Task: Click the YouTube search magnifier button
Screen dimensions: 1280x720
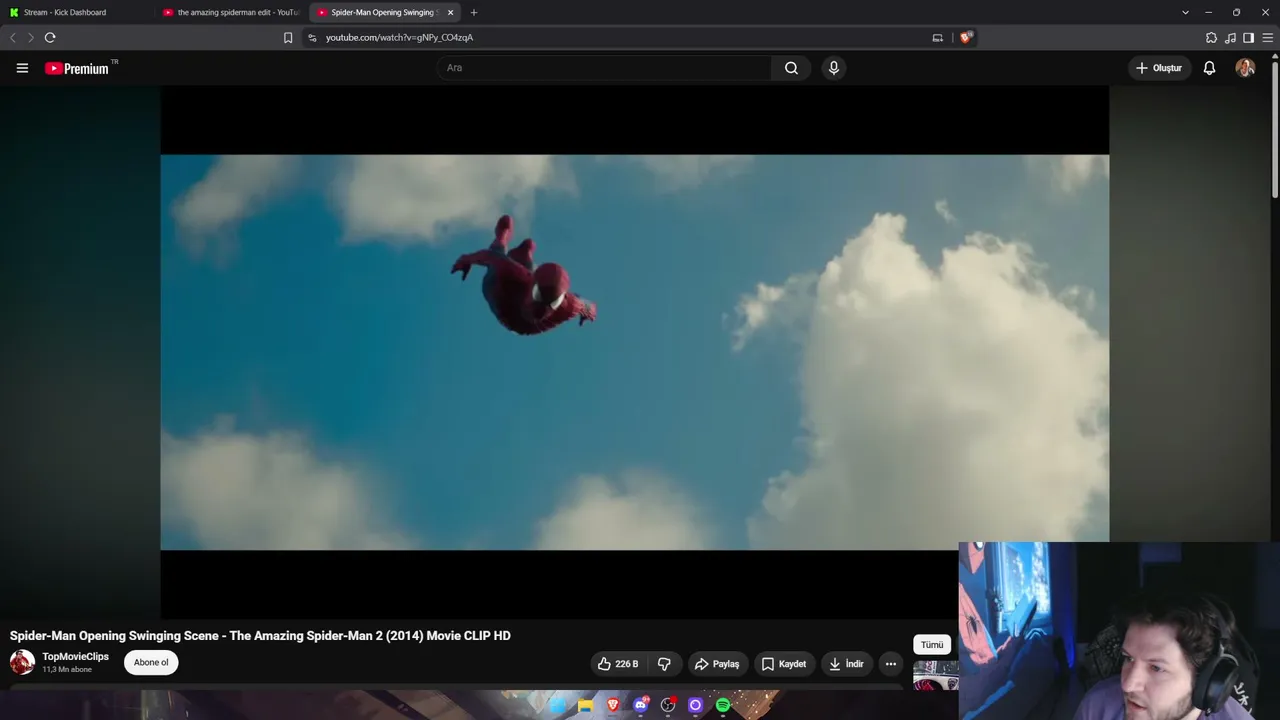Action: 791,68
